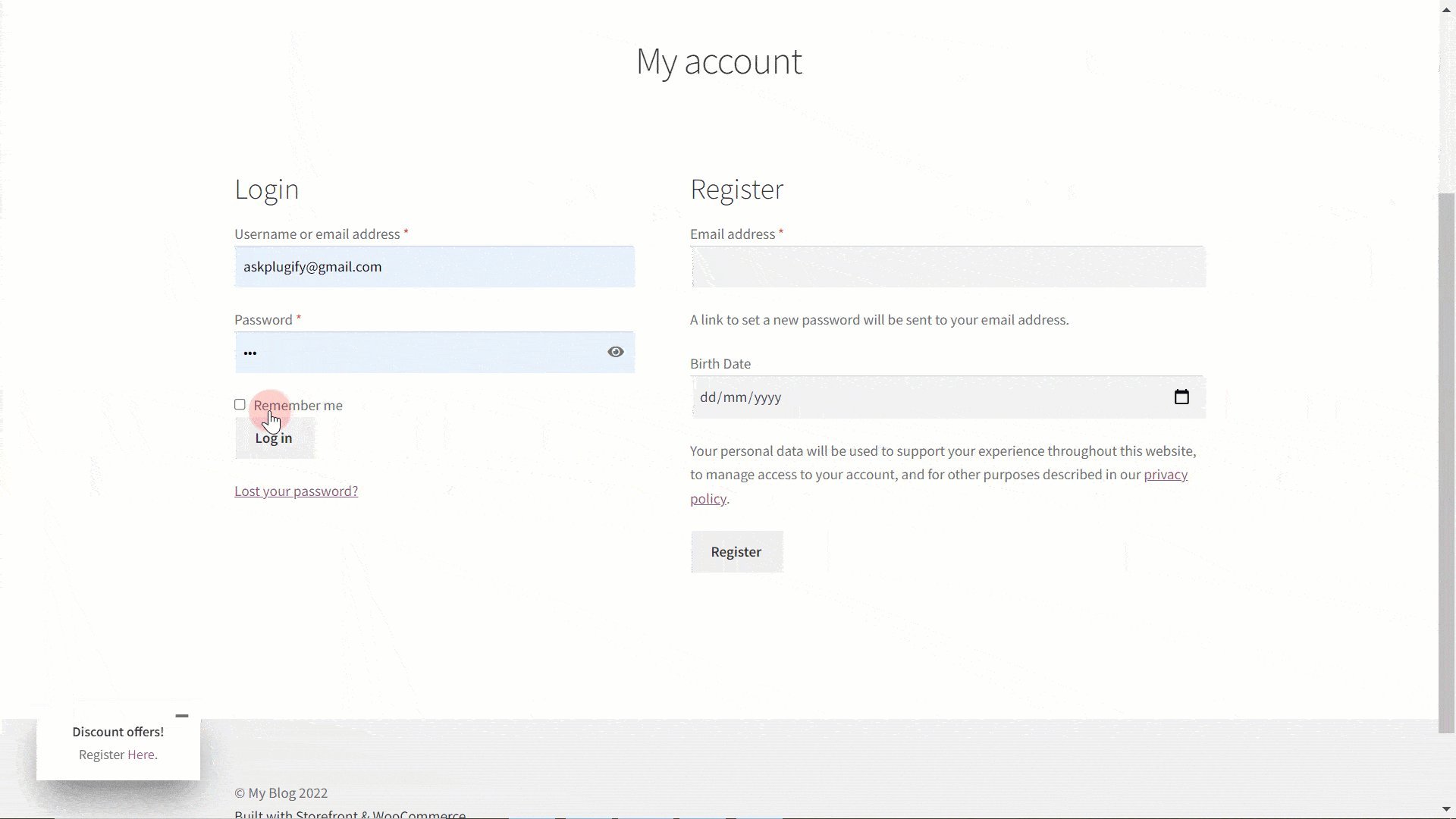
Task: Focus the Birth Date input field
Action: tap(948, 397)
